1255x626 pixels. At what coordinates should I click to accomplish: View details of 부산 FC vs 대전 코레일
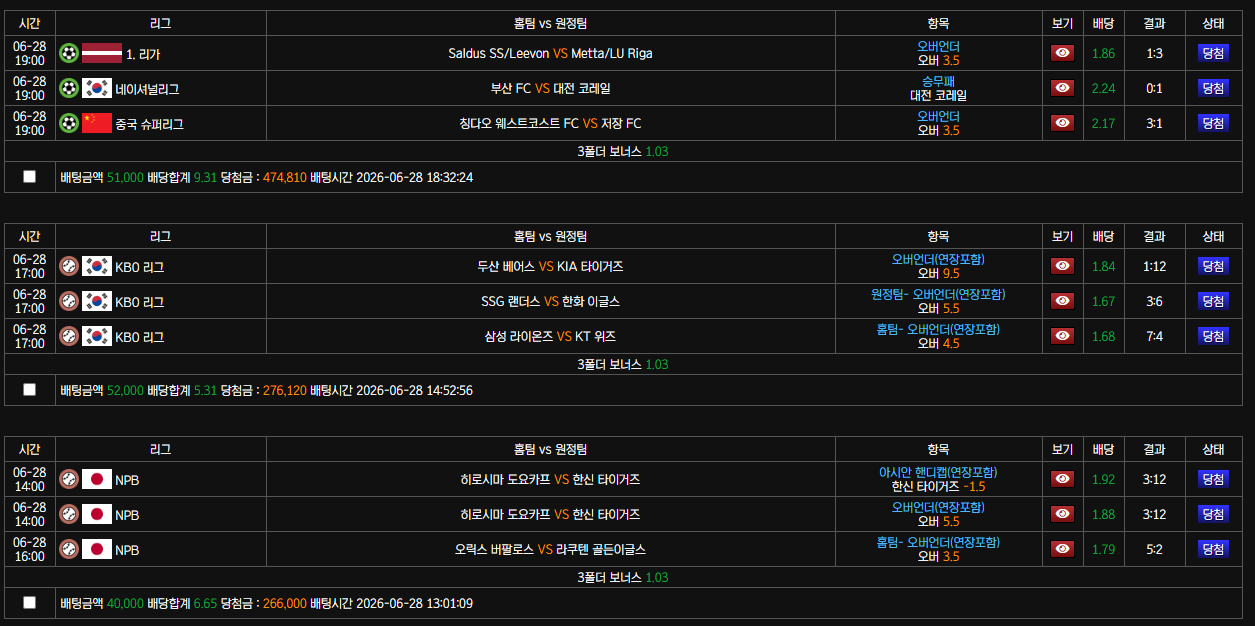(x=1062, y=88)
